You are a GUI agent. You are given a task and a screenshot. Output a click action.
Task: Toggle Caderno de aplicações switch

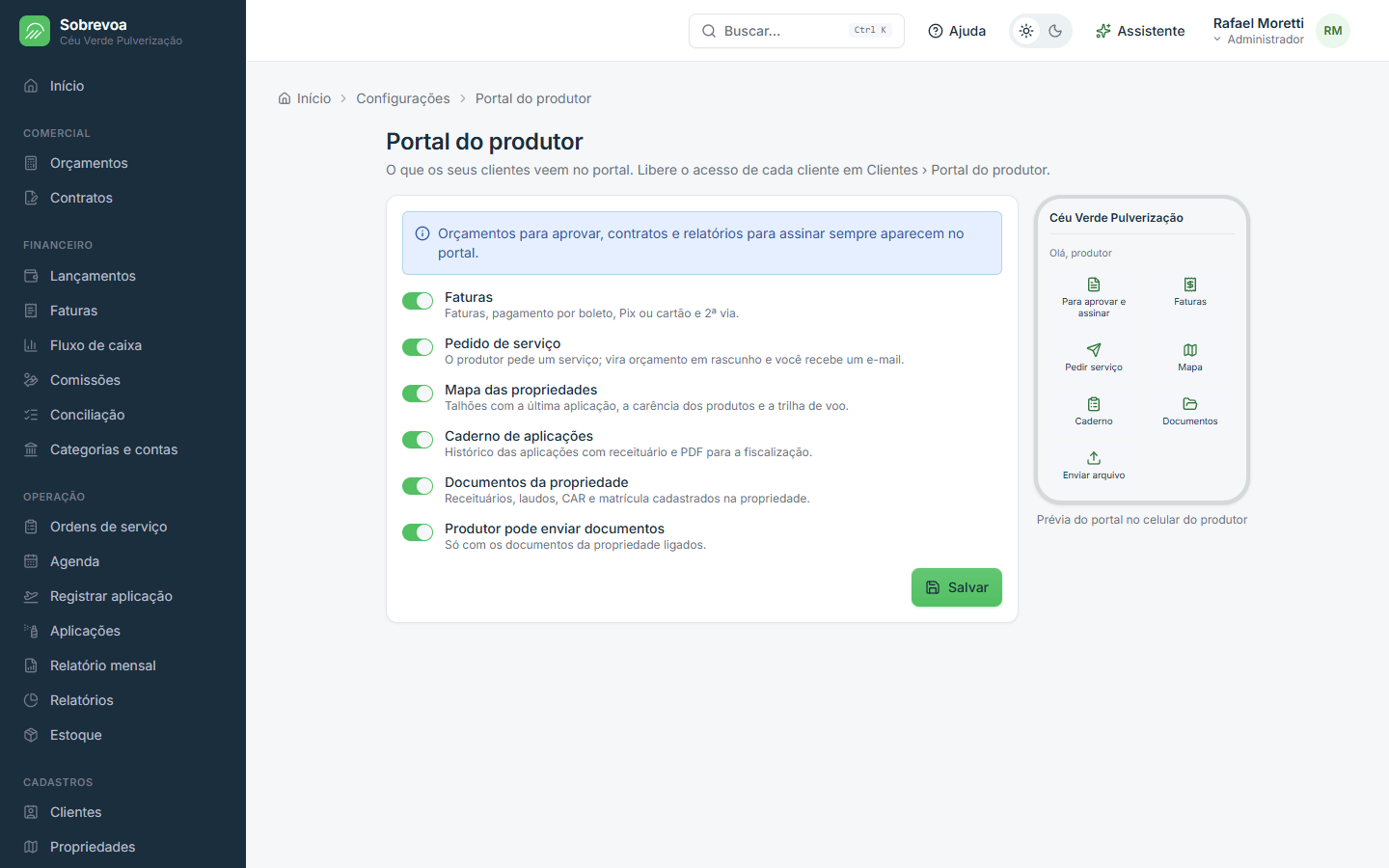(x=418, y=440)
